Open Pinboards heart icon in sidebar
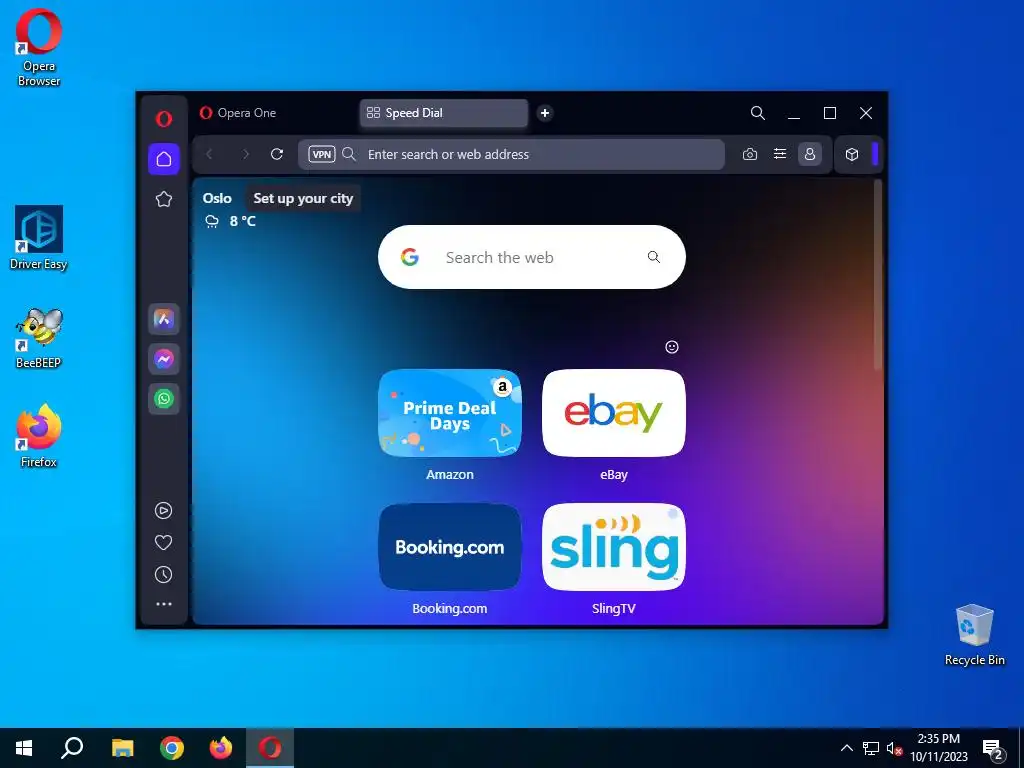The height and width of the screenshot is (768, 1024). (x=164, y=543)
